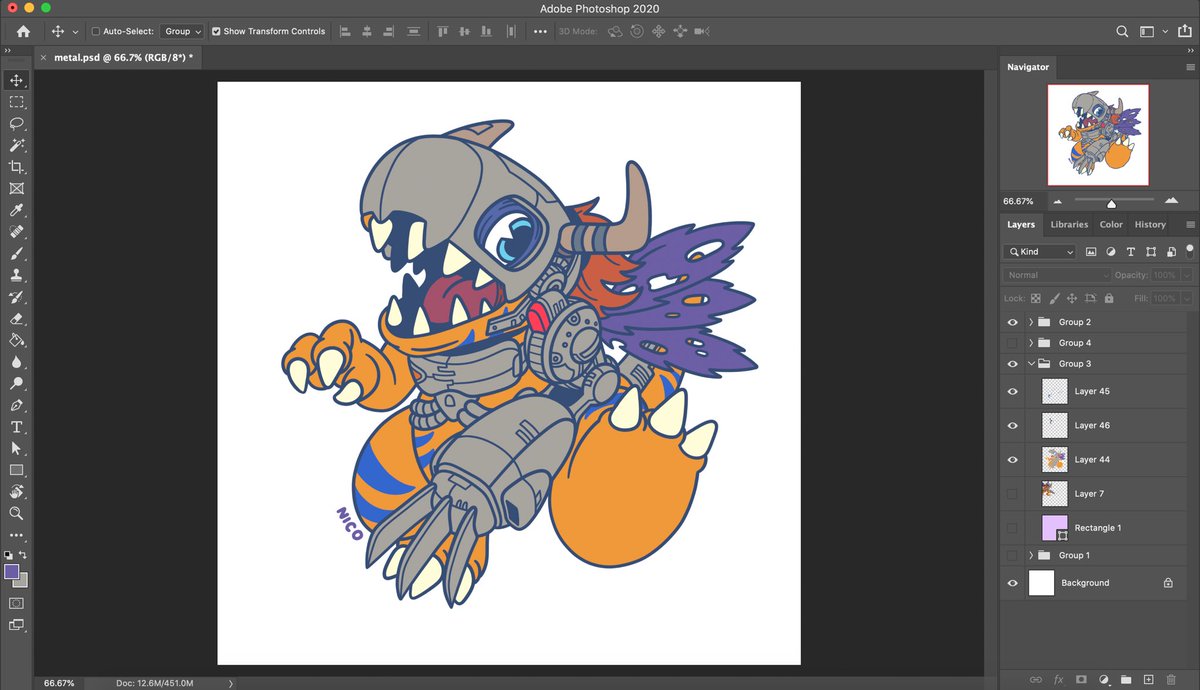Select the Zoom tool in the toolbar
Viewport: 1200px width, 690px height.
point(16,513)
